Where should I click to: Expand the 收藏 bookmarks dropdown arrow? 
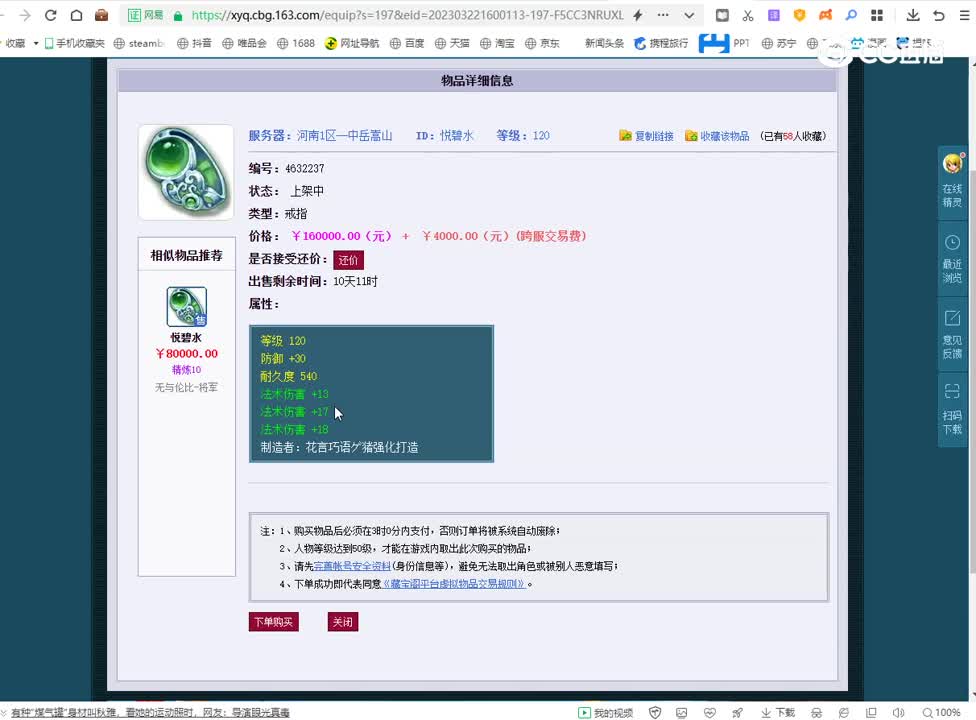pos(36,43)
